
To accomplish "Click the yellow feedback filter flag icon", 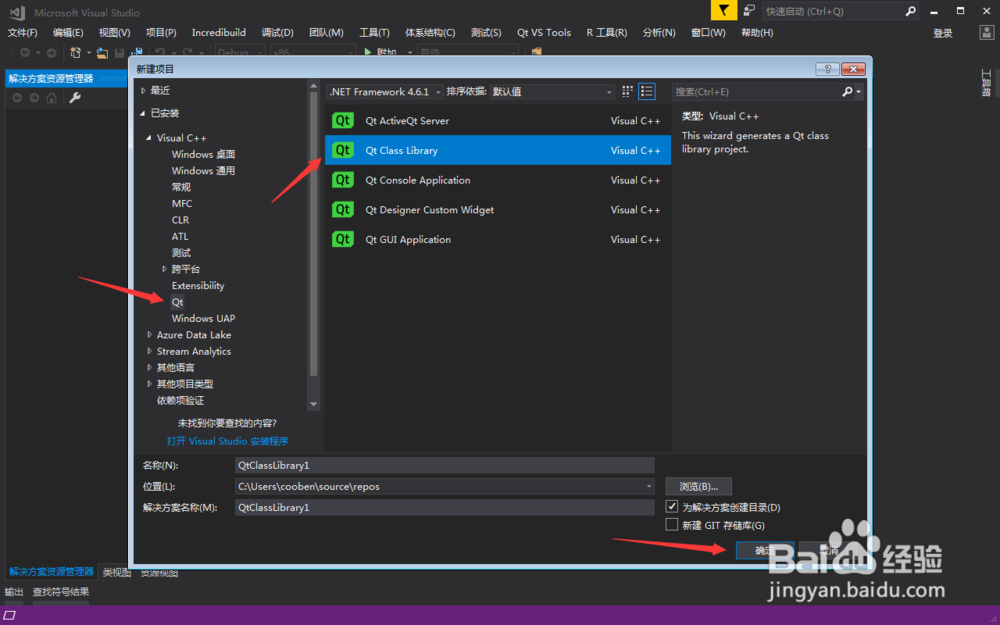I will pos(724,10).
